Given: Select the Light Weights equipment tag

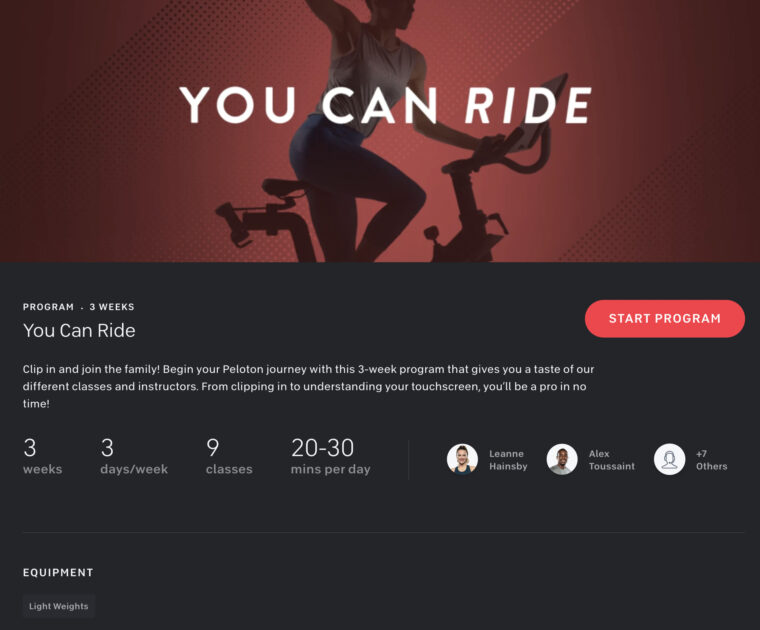Looking at the screenshot, I should click(59, 606).
